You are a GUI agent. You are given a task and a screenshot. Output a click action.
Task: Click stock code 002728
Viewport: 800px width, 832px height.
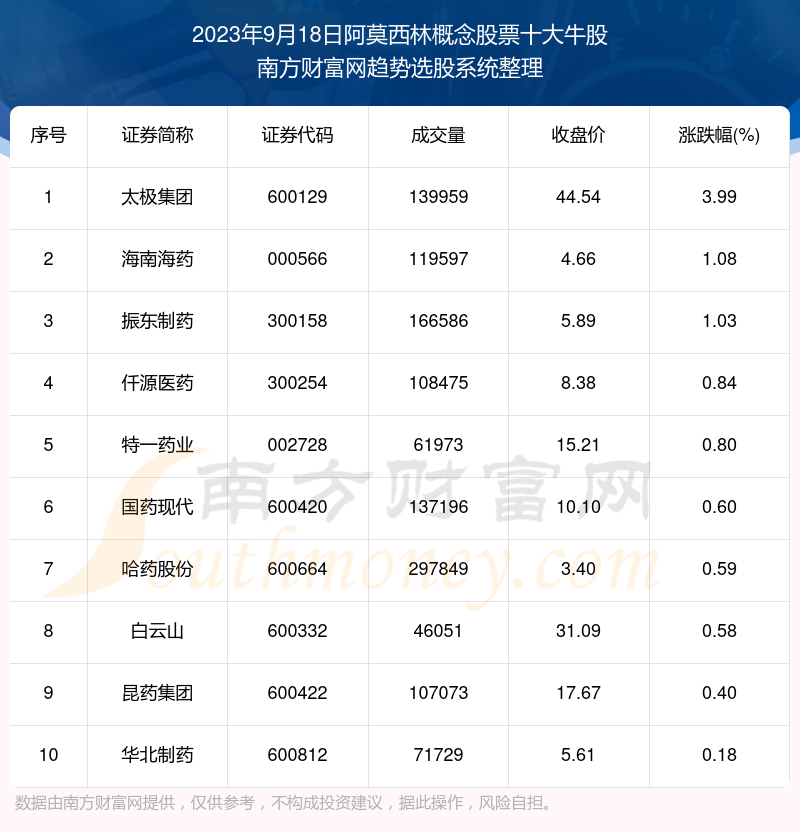pyautogui.click(x=297, y=445)
